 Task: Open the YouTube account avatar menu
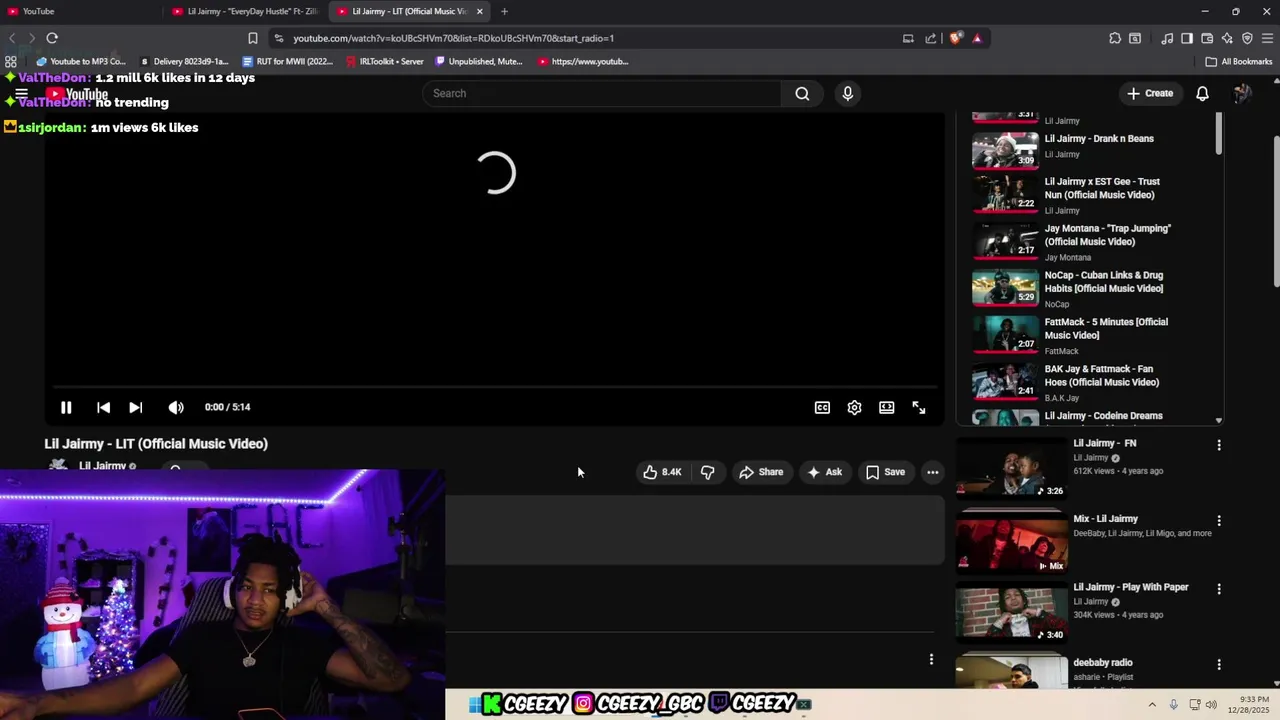(1242, 93)
